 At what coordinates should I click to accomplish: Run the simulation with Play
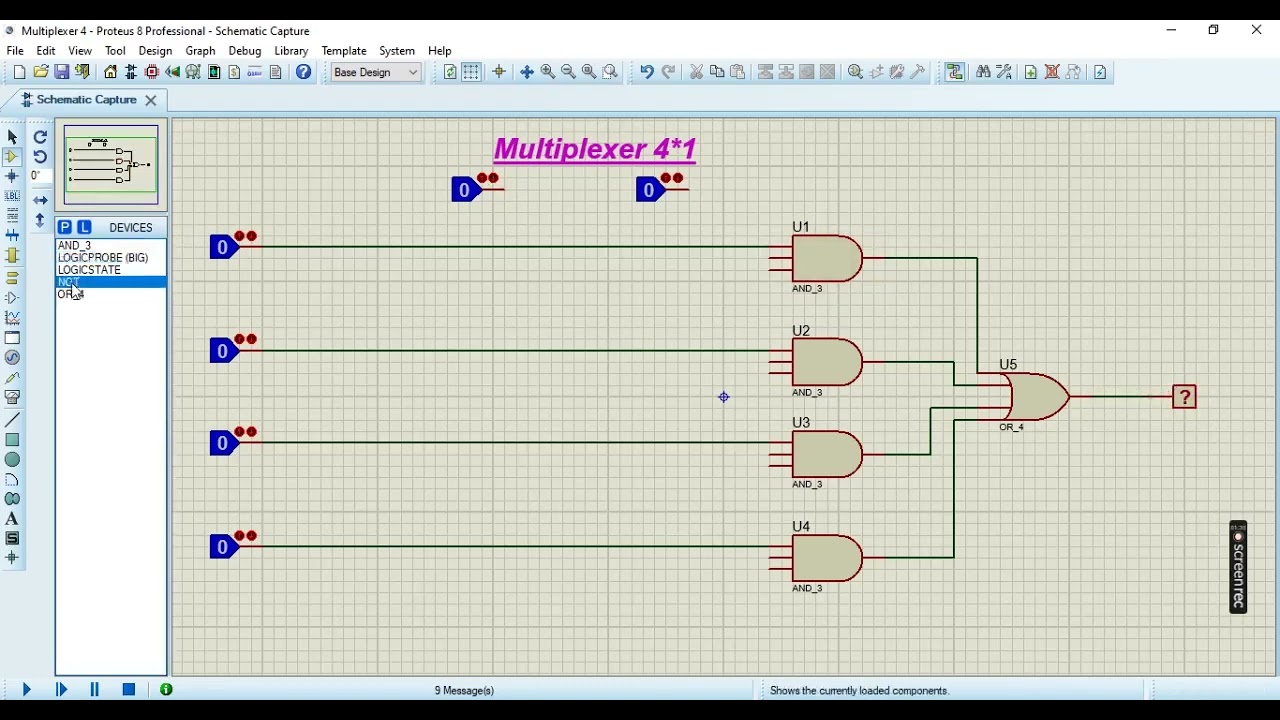tap(27, 690)
